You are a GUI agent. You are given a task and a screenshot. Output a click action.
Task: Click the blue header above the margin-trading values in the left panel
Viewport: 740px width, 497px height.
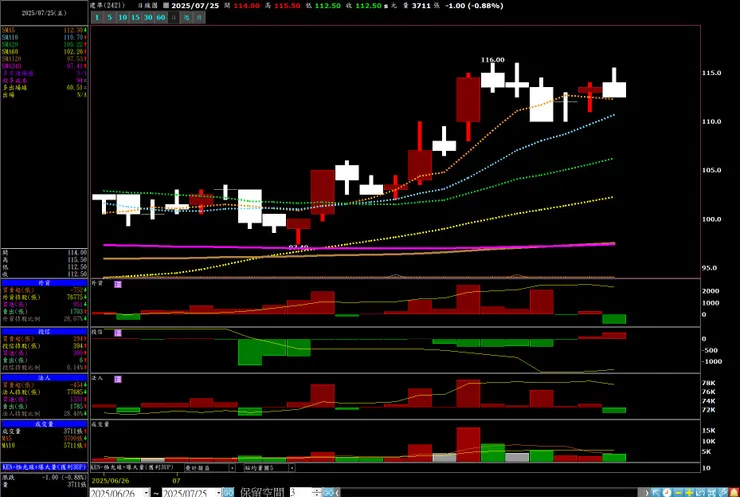(x=44, y=283)
